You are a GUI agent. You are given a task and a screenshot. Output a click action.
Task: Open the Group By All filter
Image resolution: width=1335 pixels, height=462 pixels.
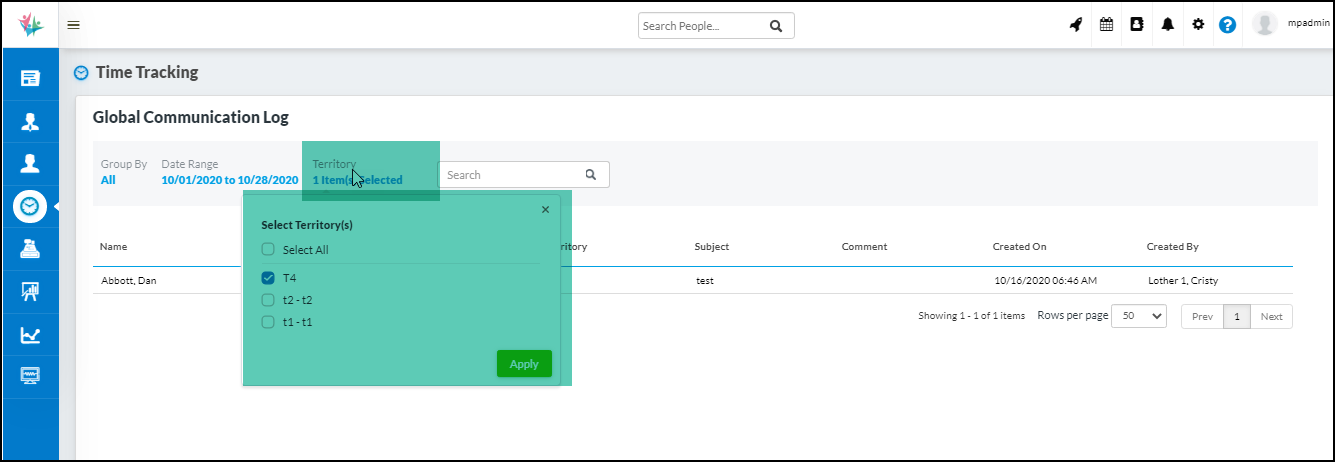point(108,180)
